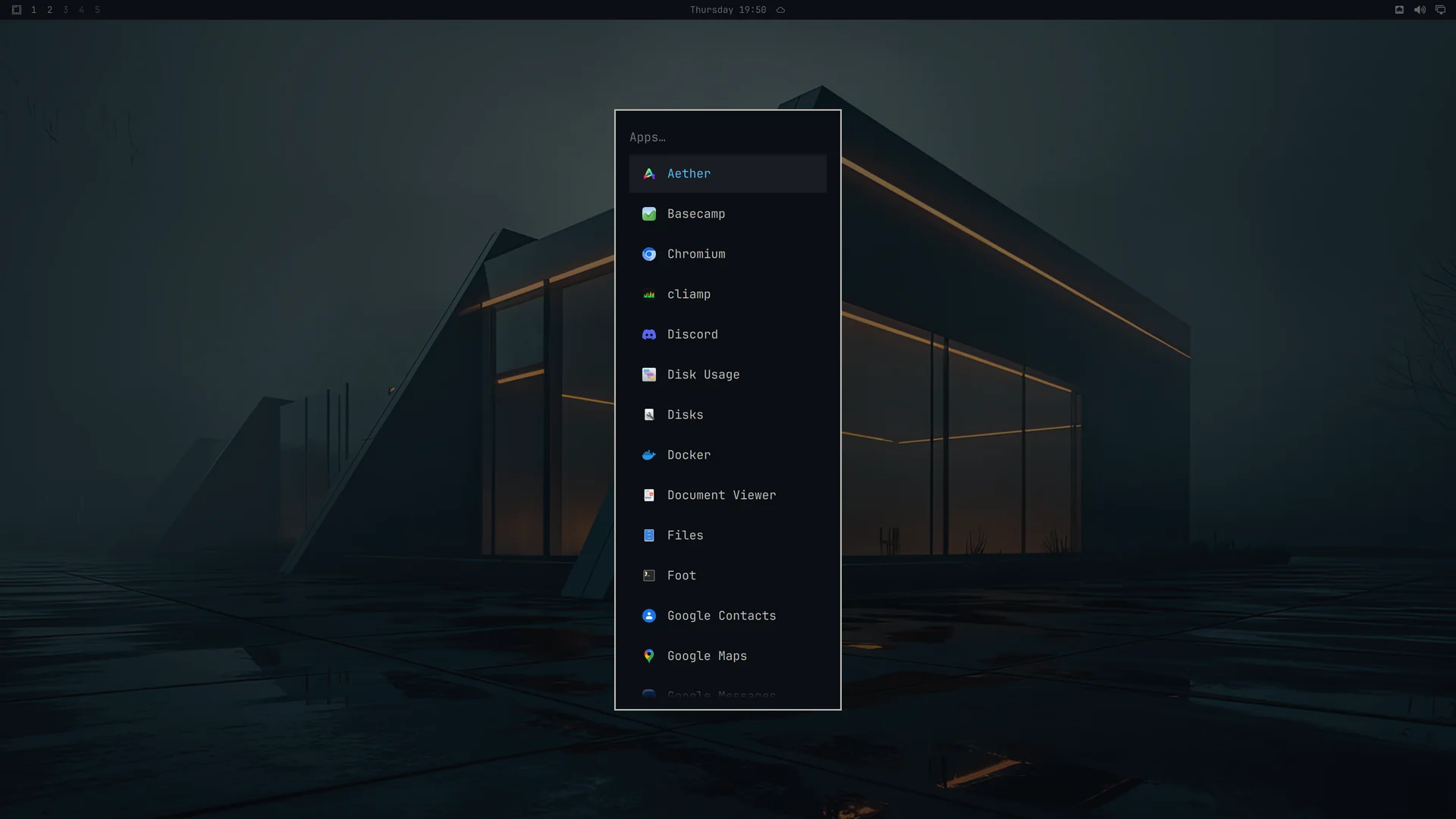This screenshot has height=819, width=1456.
Task: Open Document Viewer entry
Action: (728, 495)
